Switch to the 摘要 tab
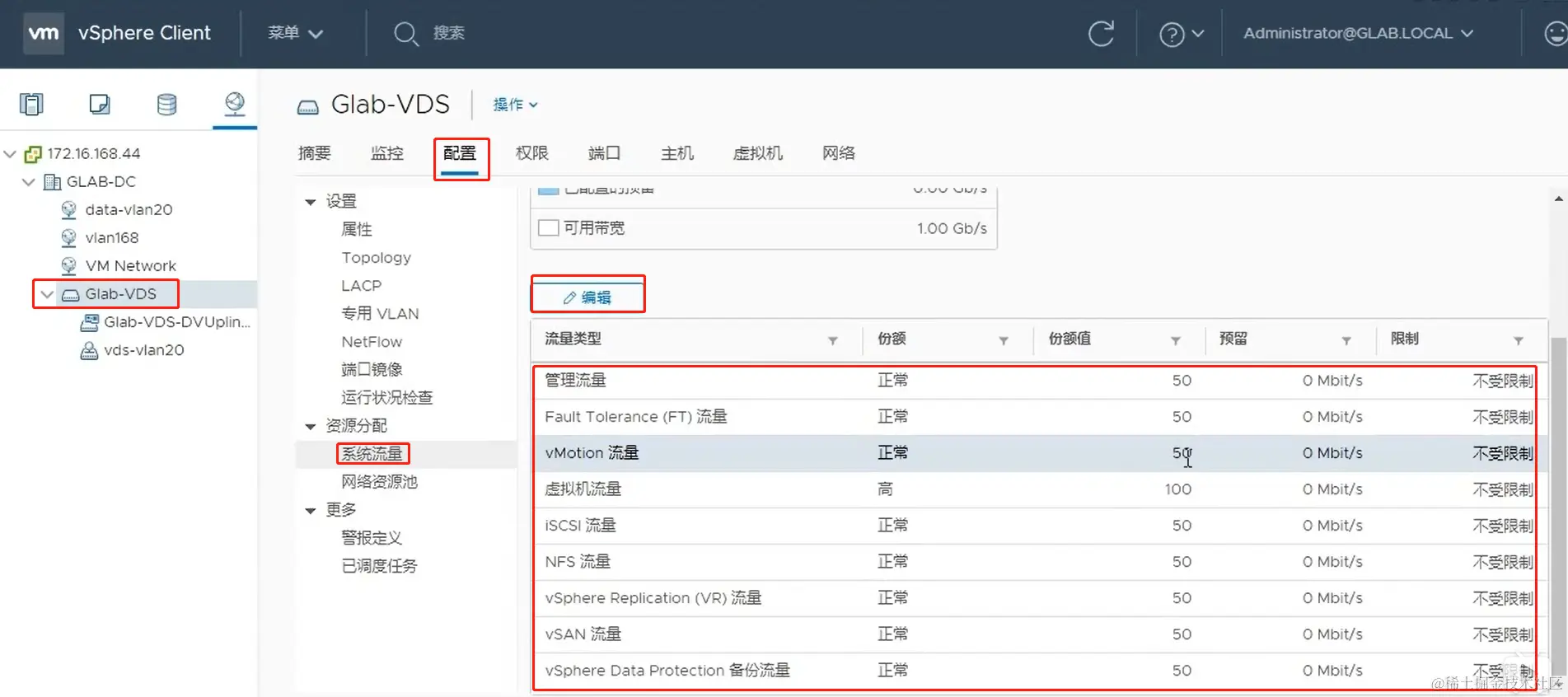The width and height of the screenshot is (1568, 697). click(315, 153)
